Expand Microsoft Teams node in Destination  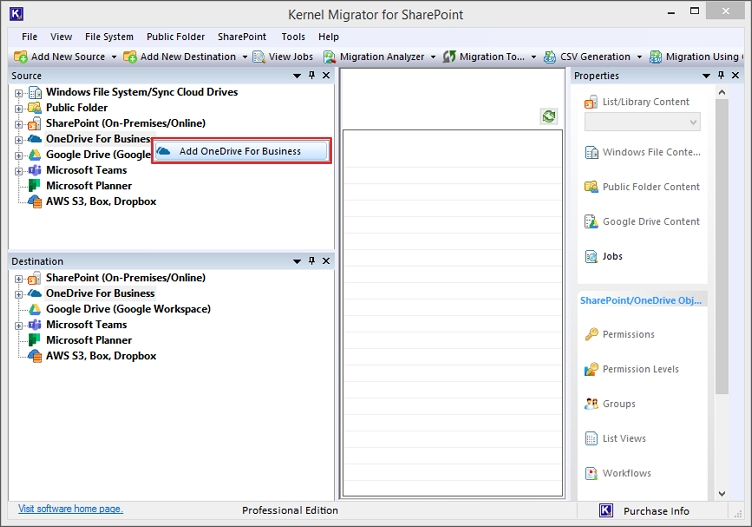(18, 326)
